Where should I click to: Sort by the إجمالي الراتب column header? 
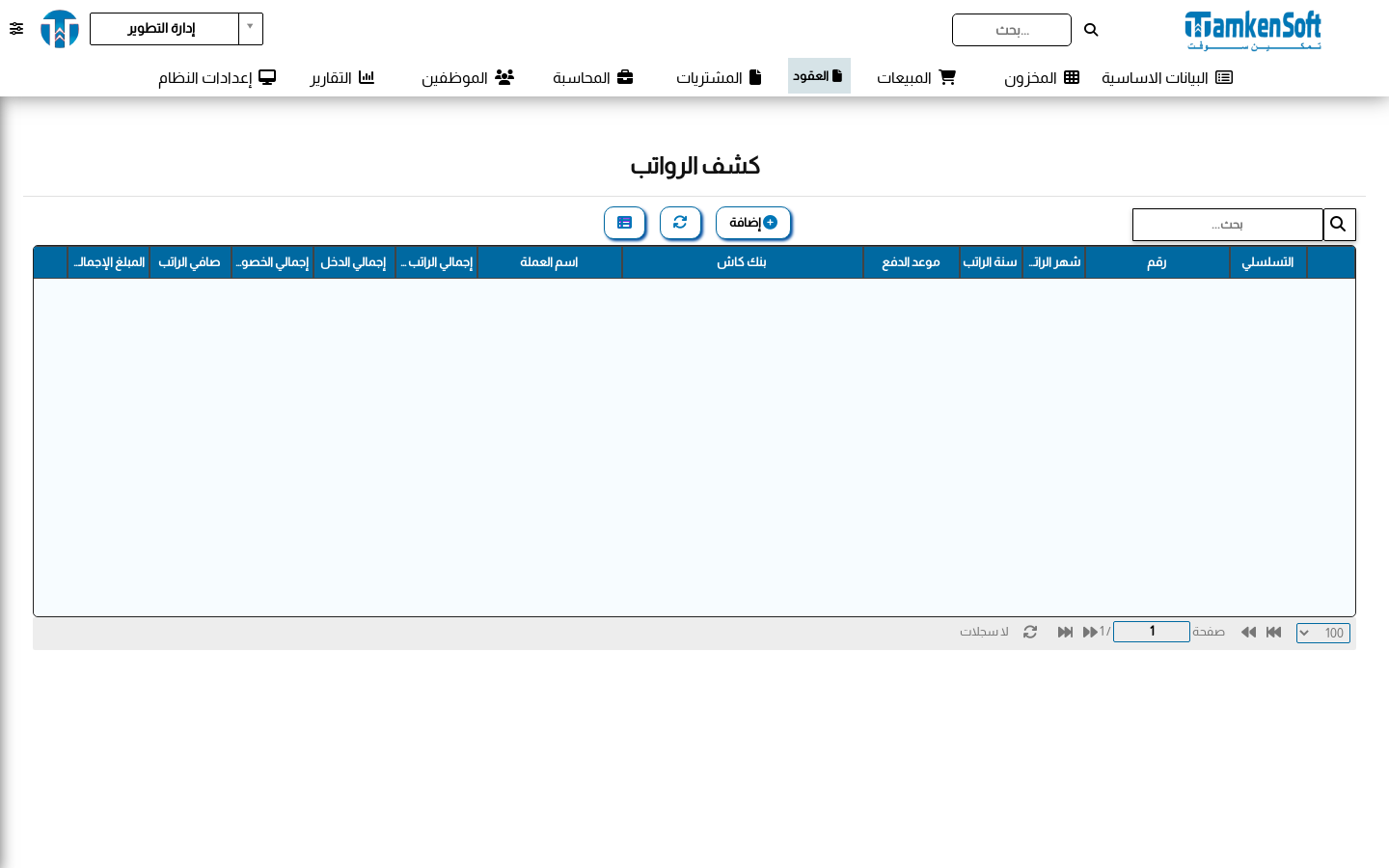pos(436,262)
